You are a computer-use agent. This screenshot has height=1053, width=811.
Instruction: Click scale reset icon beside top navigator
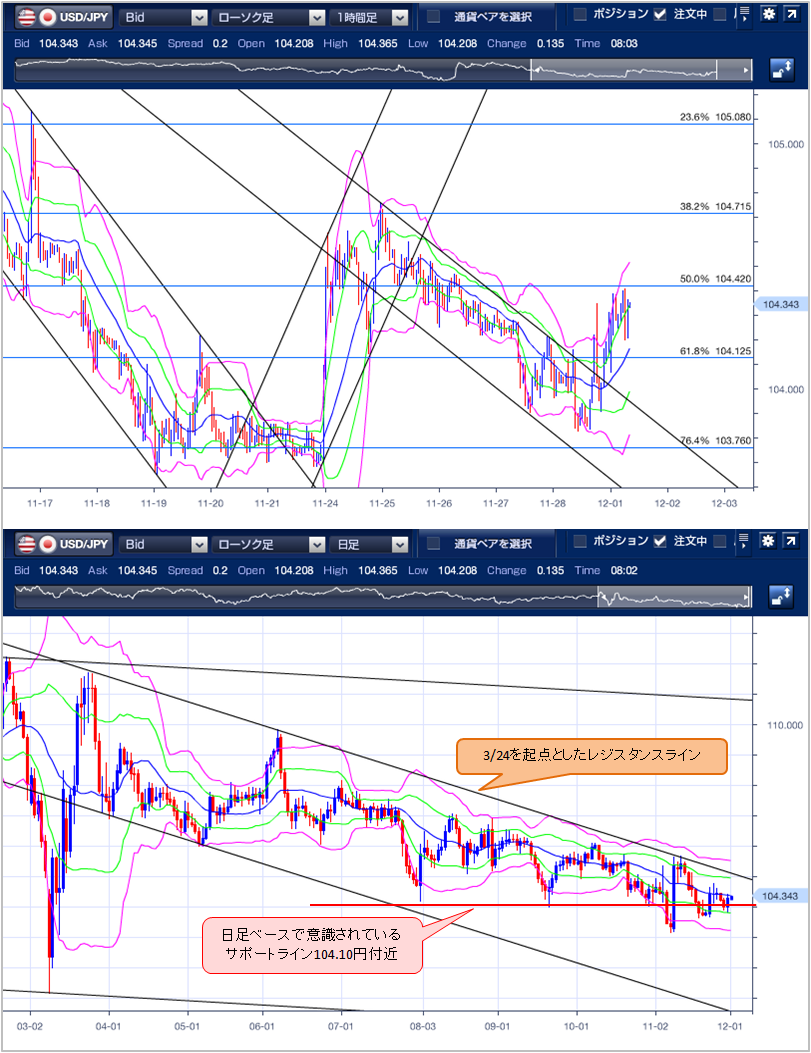(x=782, y=70)
